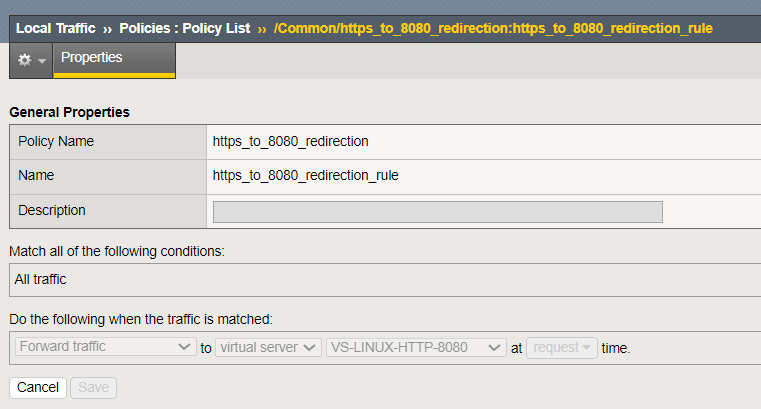This screenshot has width=761, height=409.
Task: Click the Save button
Action: [93, 387]
